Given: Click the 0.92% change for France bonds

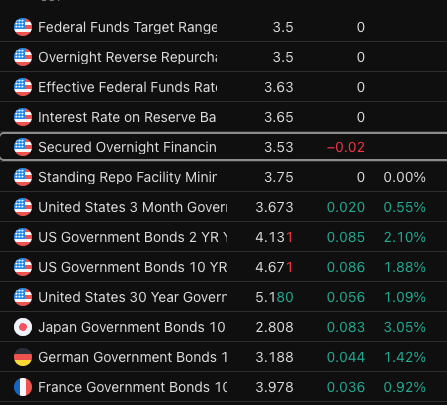Looking at the screenshot, I should click(405, 387).
